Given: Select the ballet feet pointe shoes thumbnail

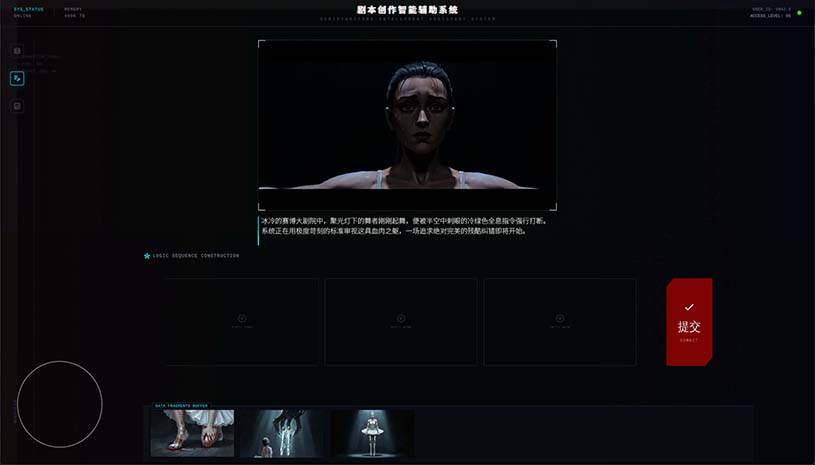Looking at the screenshot, I should click(x=192, y=433).
